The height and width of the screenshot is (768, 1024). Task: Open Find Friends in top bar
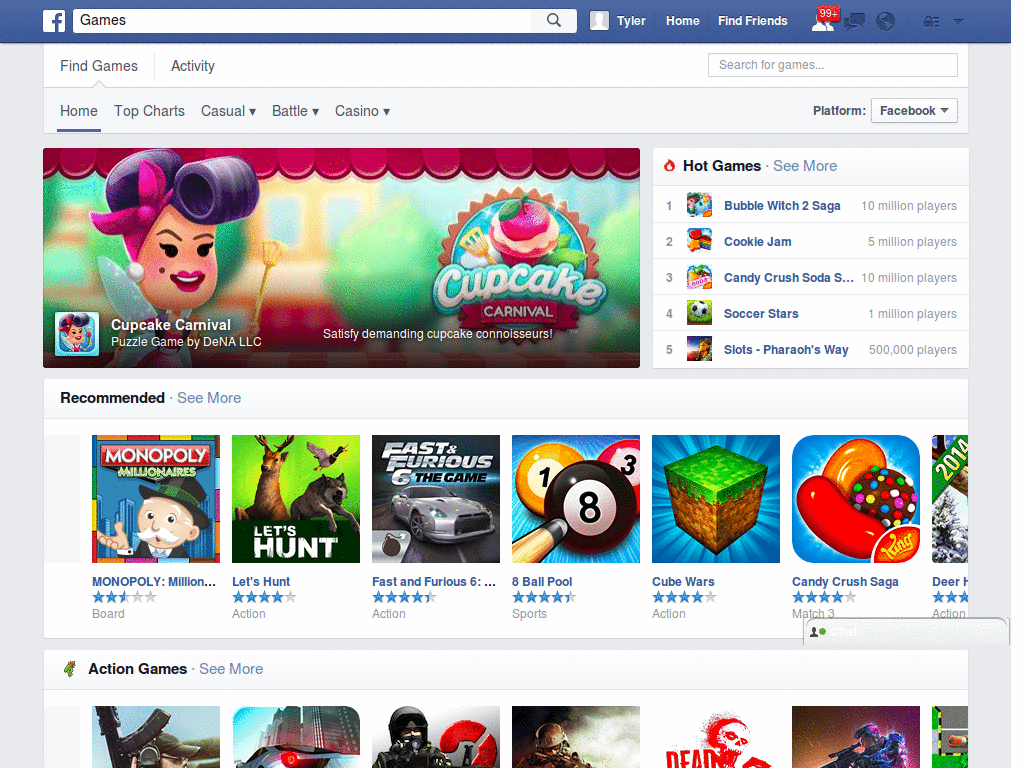click(x=752, y=21)
